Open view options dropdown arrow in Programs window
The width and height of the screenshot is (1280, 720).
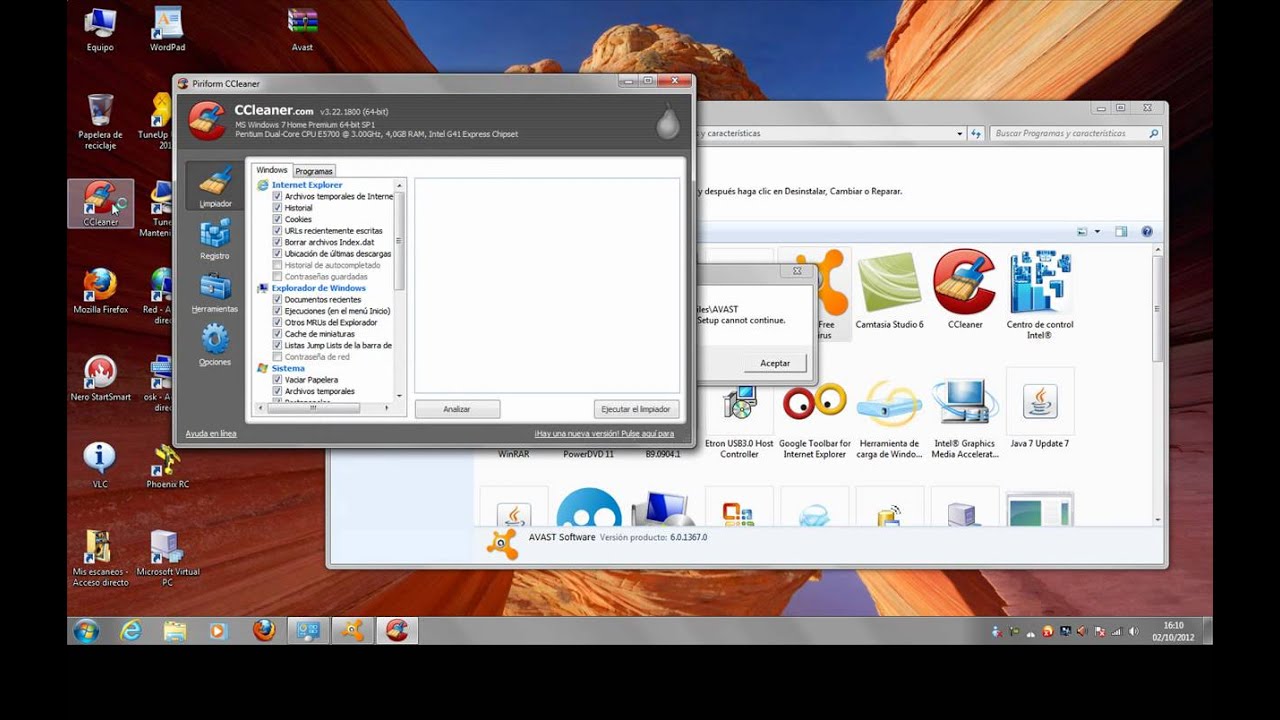tap(1097, 231)
